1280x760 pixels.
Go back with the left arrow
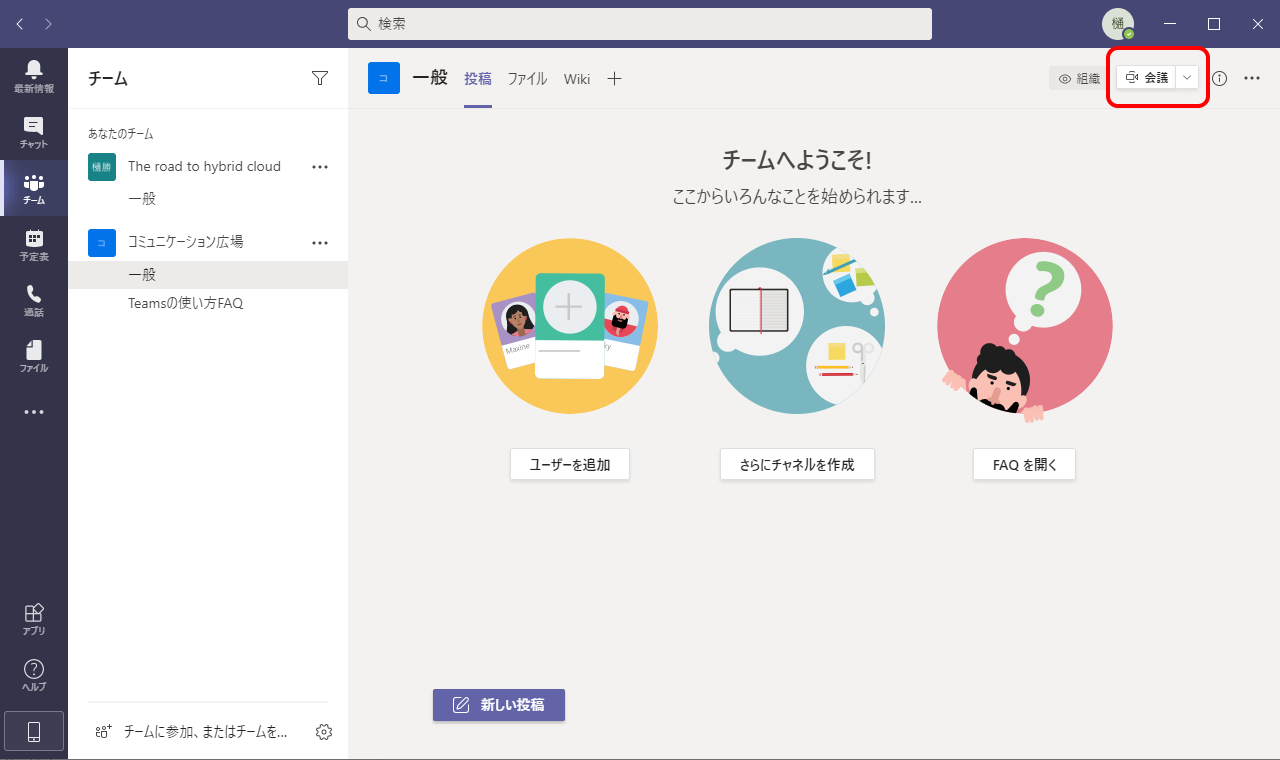coord(20,23)
